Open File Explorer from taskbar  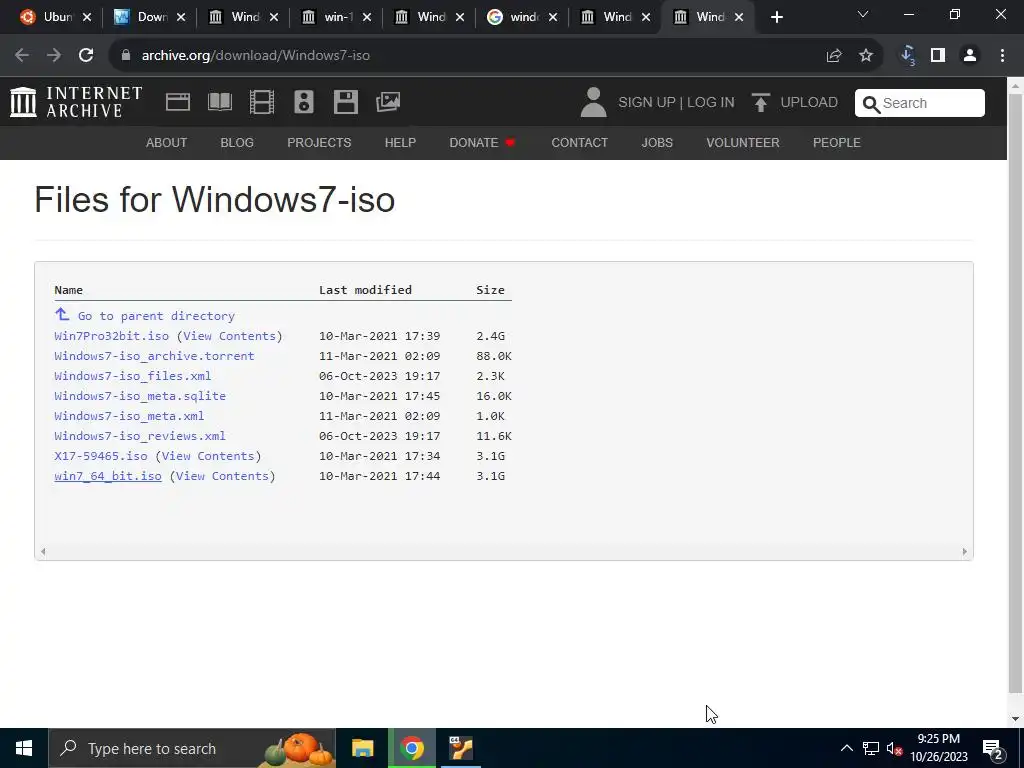point(362,748)
